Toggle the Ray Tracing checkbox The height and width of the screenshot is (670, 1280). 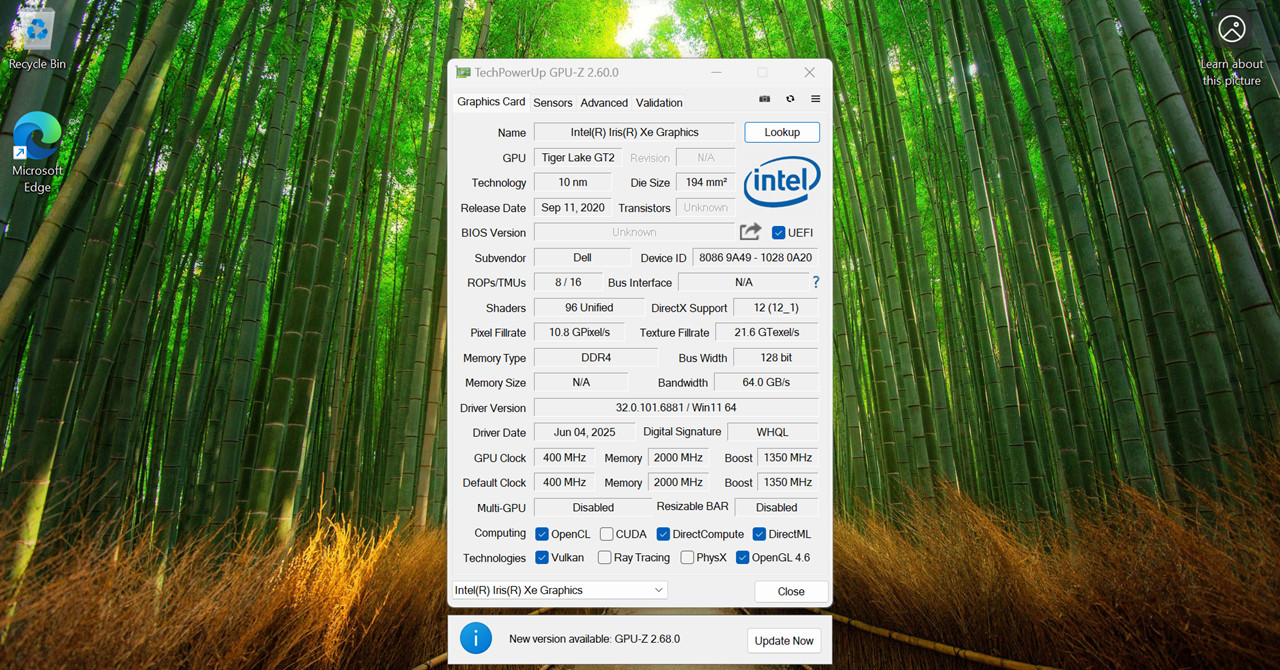pyautogui.click(x=604, y=558)
